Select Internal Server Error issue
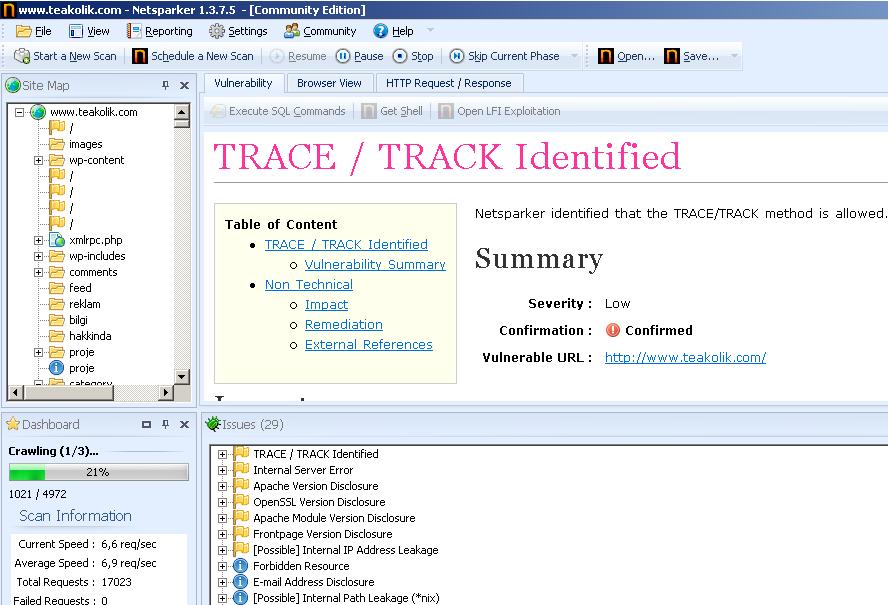 302,470
